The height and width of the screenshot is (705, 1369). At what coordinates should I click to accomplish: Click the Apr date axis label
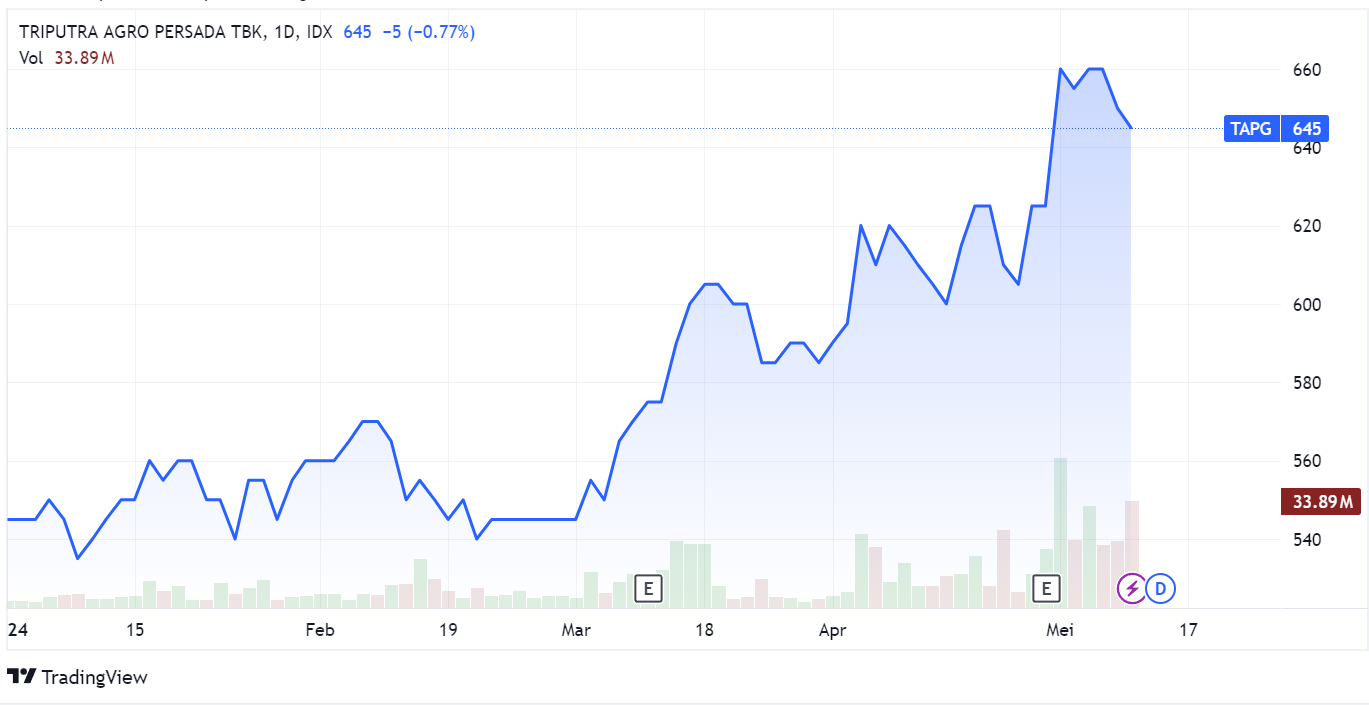click(832, 631)
